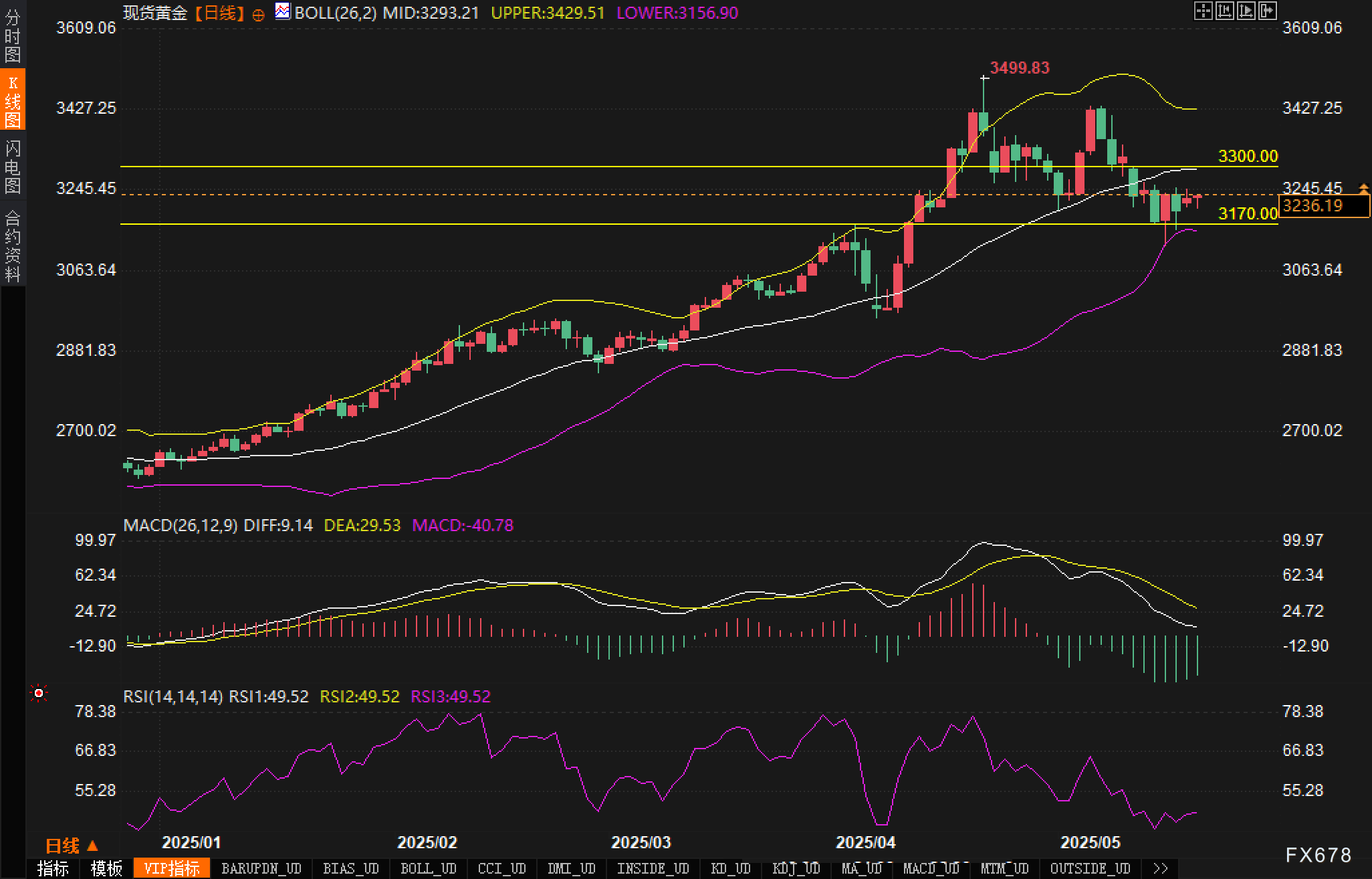1372x879 pixels.
Task: Click the red sun marker icon beside RSI
Action: click(39, 694)
